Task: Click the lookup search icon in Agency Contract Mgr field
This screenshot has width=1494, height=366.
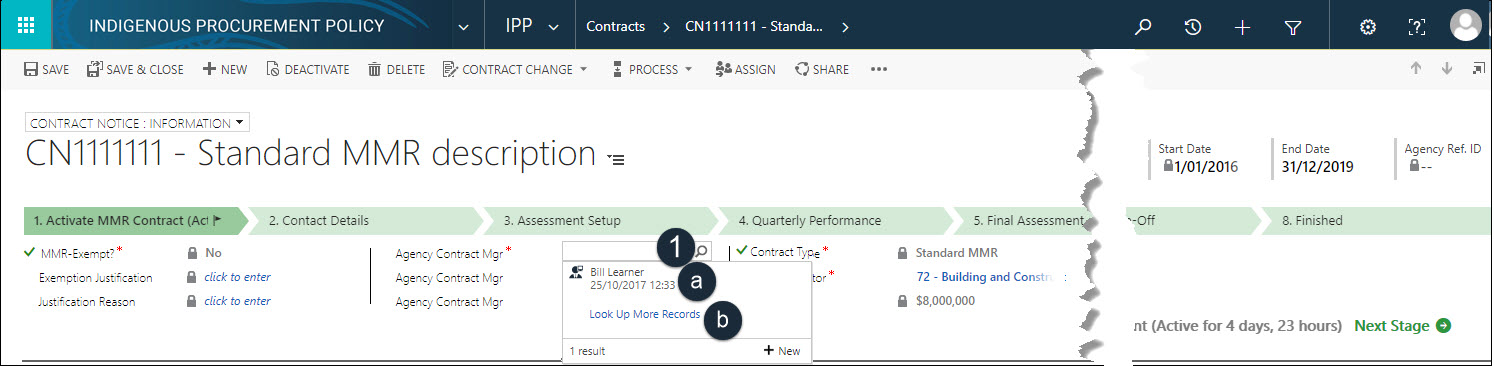Action: [702, 252]
